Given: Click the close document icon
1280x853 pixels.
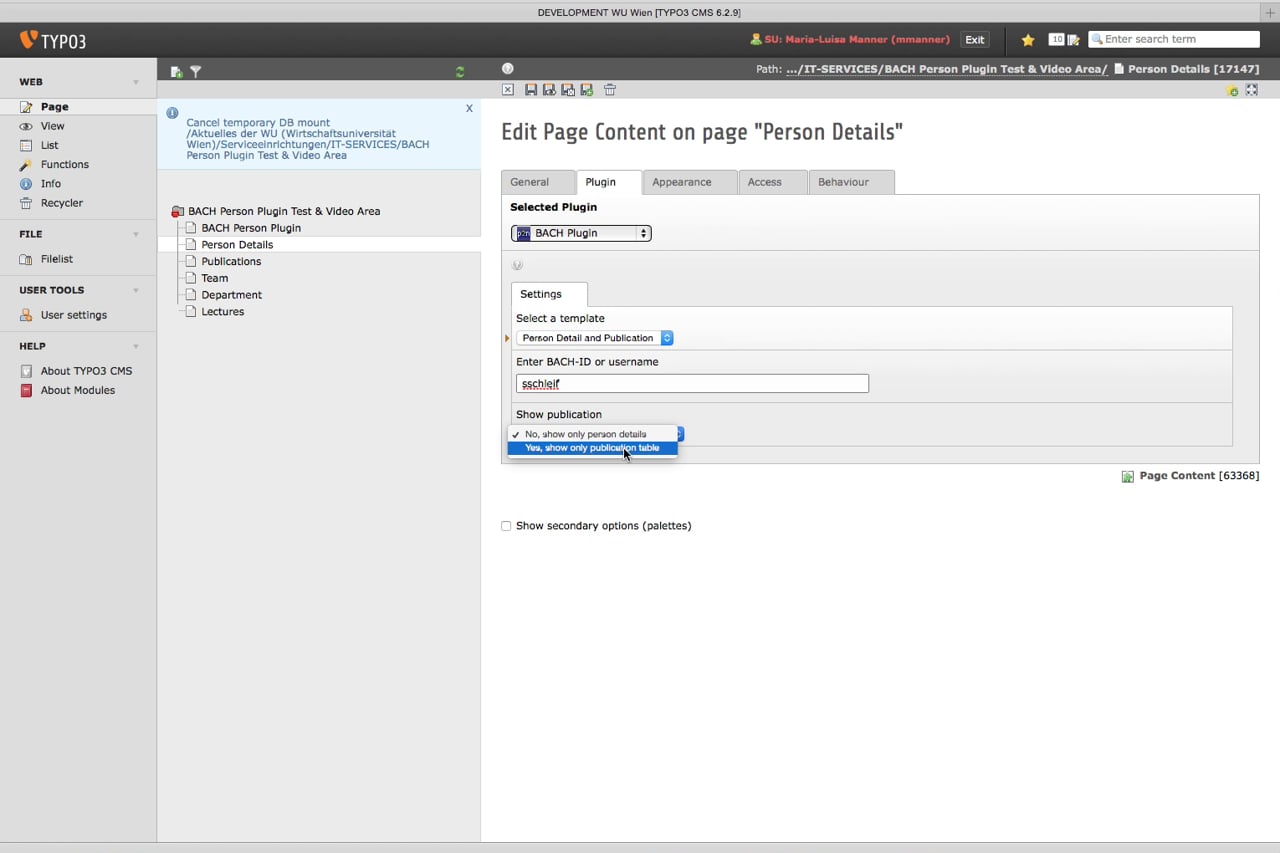Looking at the screenshot, I should click(x=508, y=90).
